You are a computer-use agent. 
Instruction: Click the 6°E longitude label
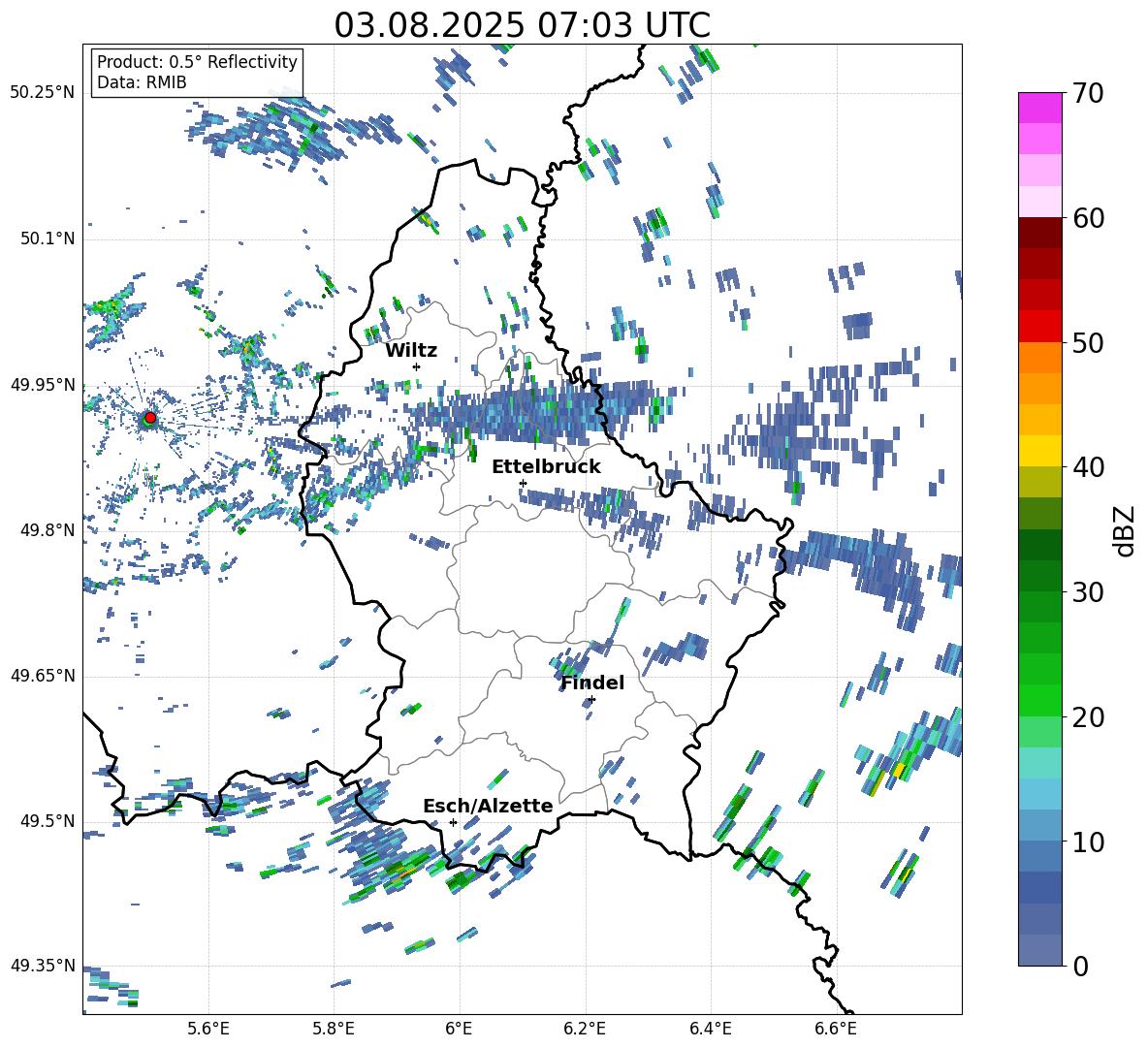pos(459,1029)
